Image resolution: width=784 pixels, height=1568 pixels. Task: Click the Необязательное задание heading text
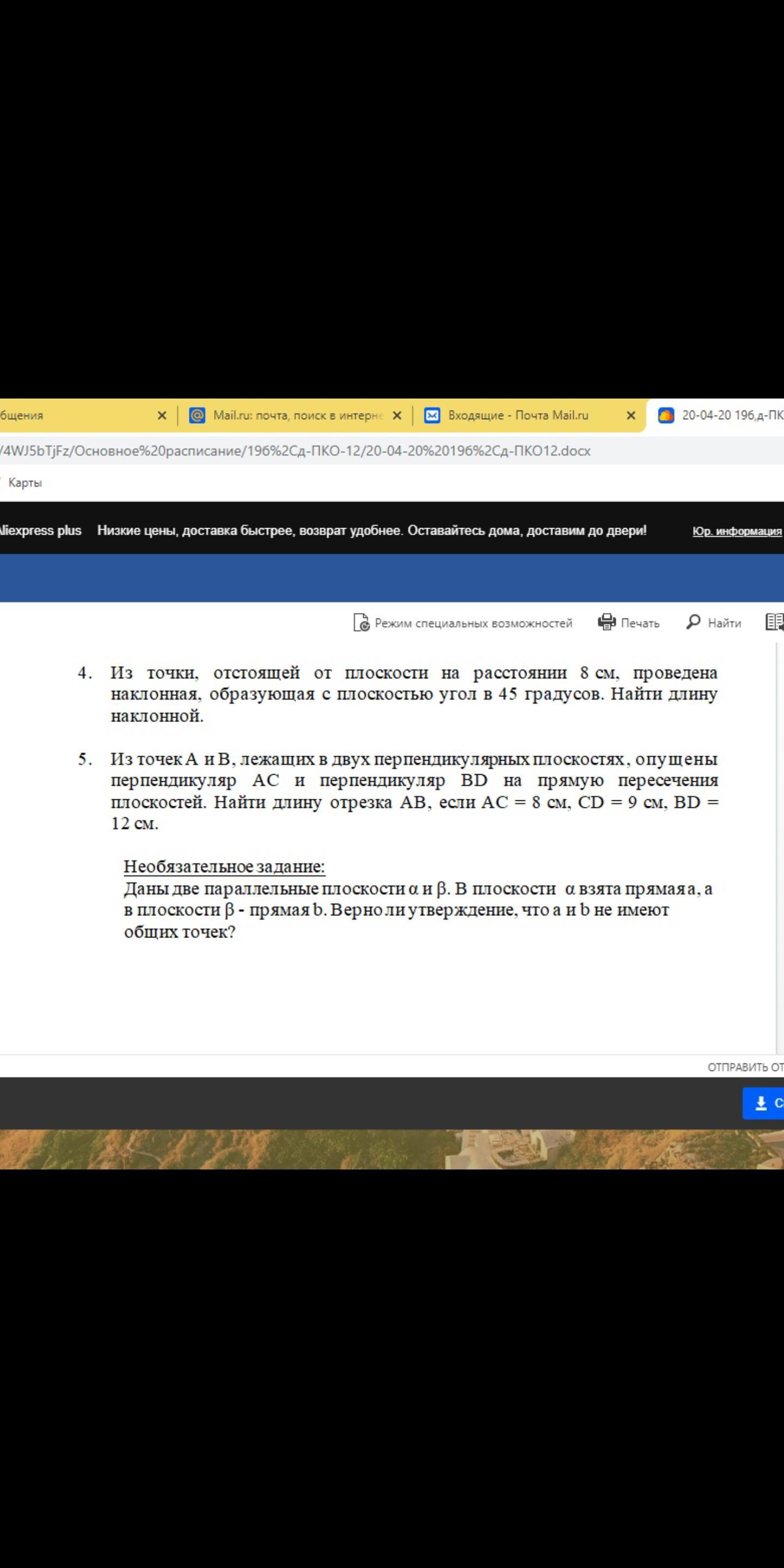[225, 866]
